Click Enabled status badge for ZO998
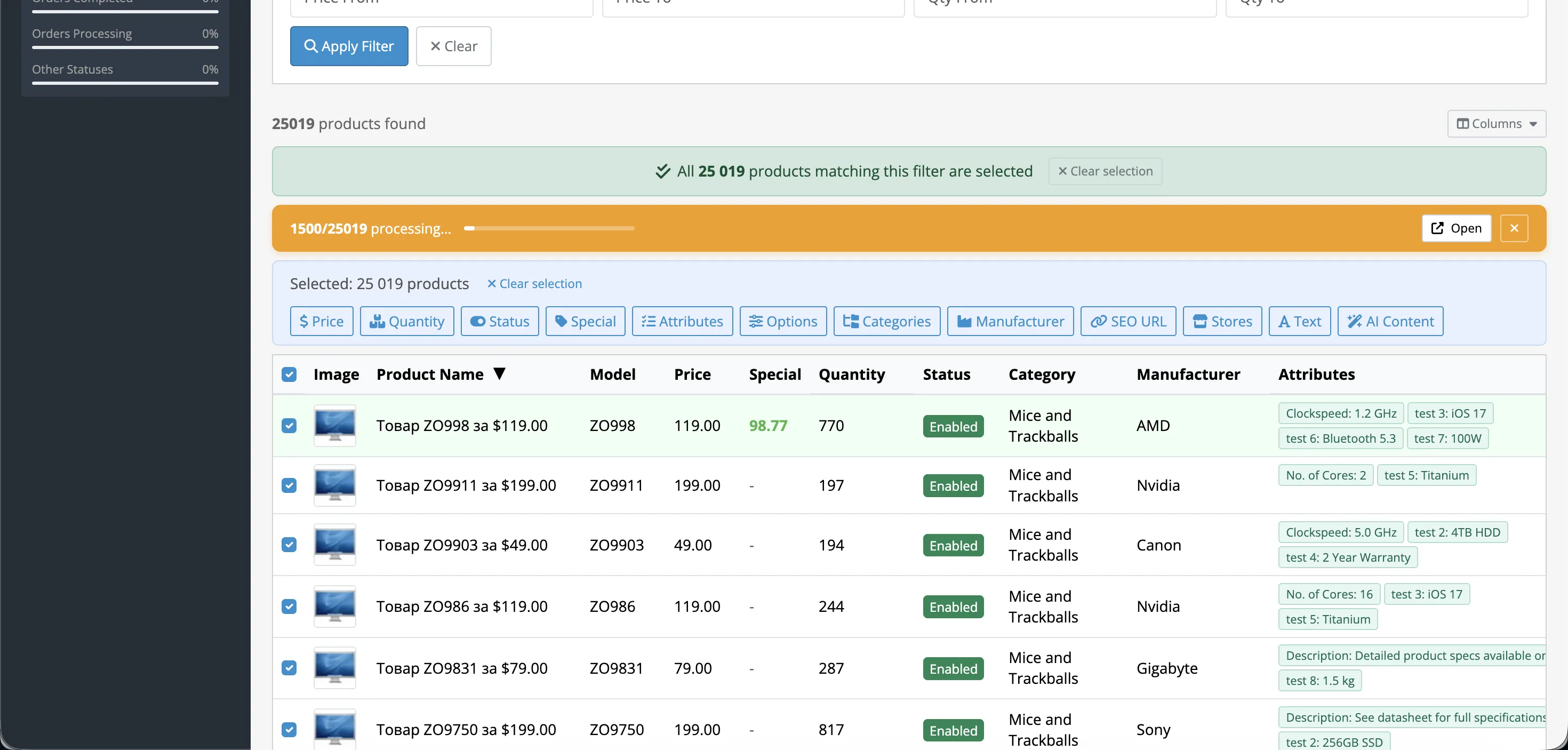 click(953, 426)
